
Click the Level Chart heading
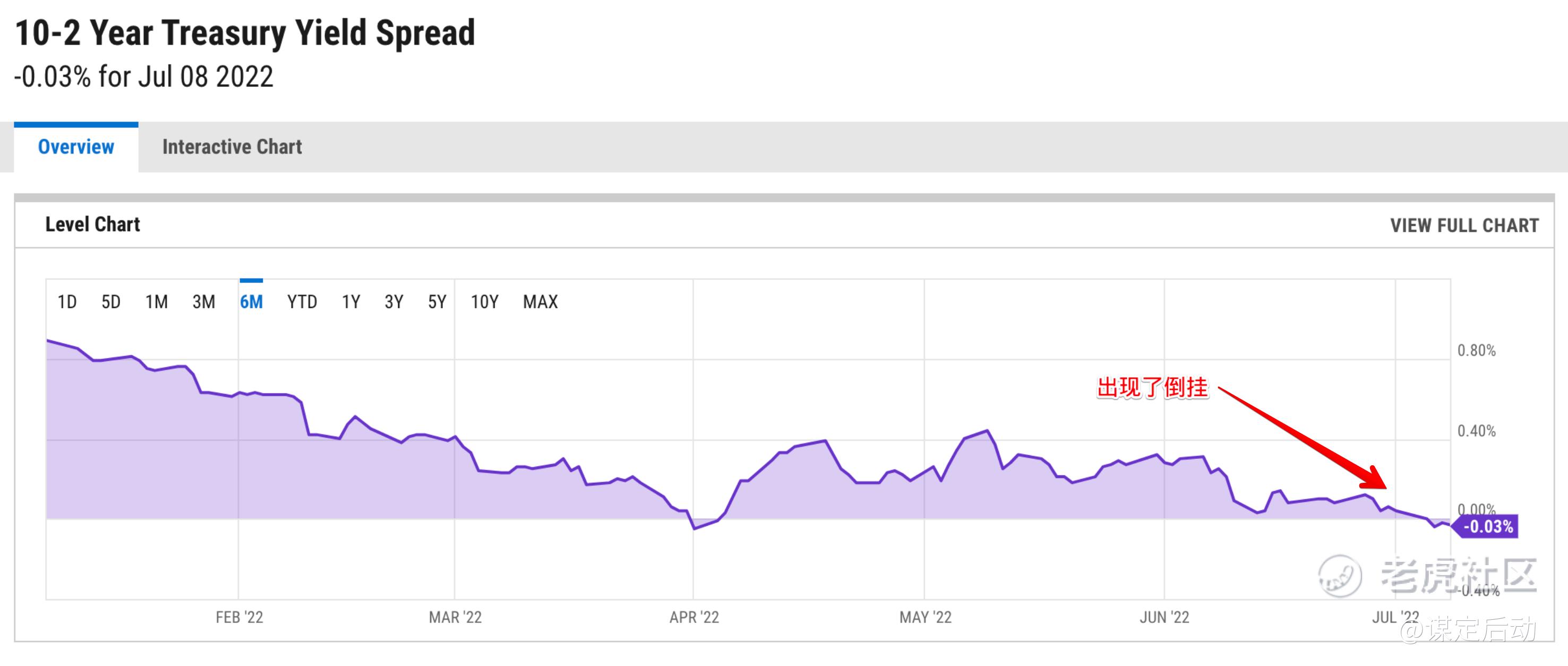(x=92, y=224)
